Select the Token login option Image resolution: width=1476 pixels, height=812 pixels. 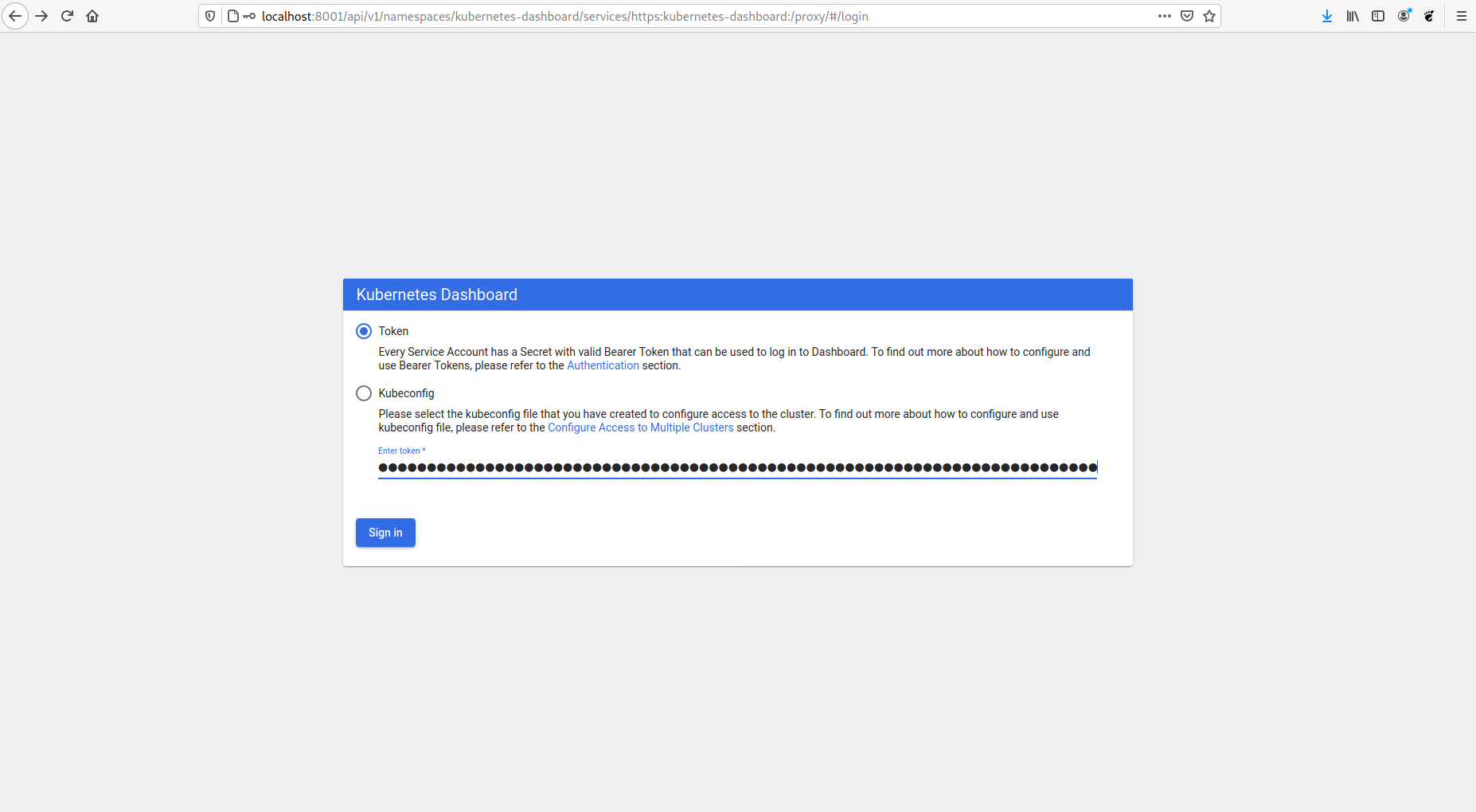pyautogui.click(x=364, y=331)
